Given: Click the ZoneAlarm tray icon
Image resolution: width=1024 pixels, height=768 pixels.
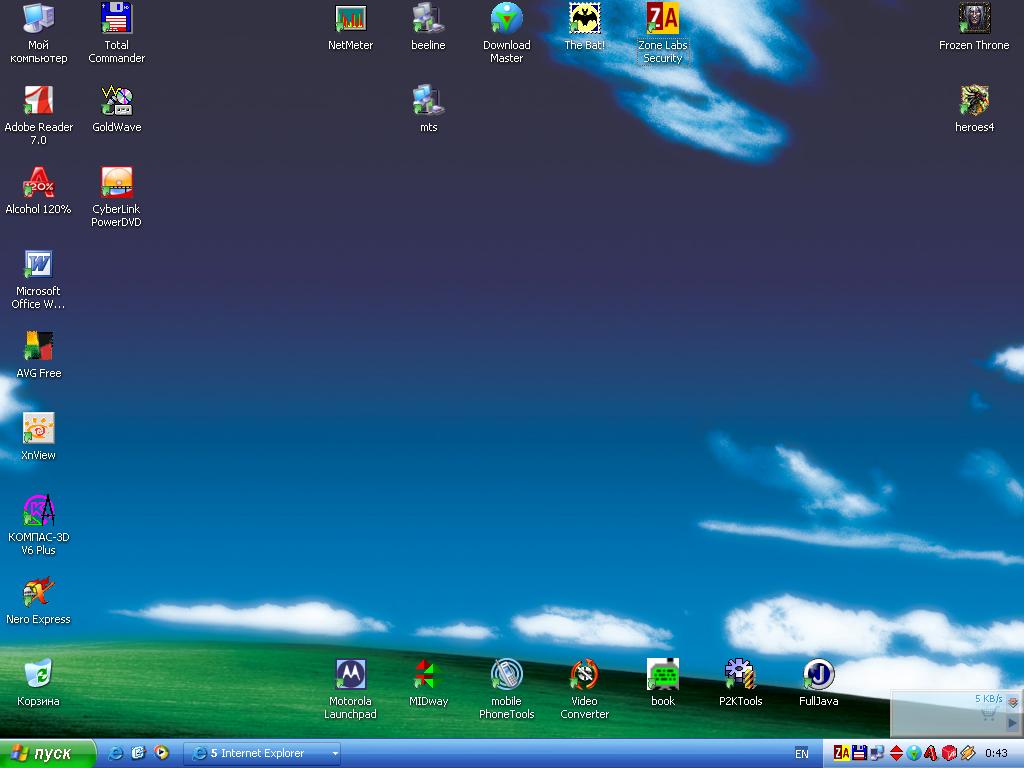Looking at the screenshot, I should click(x=842, y=753).
